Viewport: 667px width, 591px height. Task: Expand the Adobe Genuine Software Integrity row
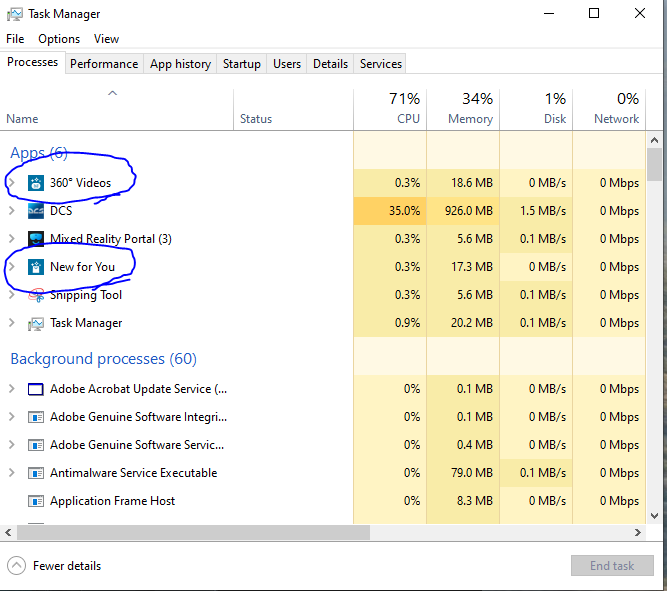pos(12,417)
